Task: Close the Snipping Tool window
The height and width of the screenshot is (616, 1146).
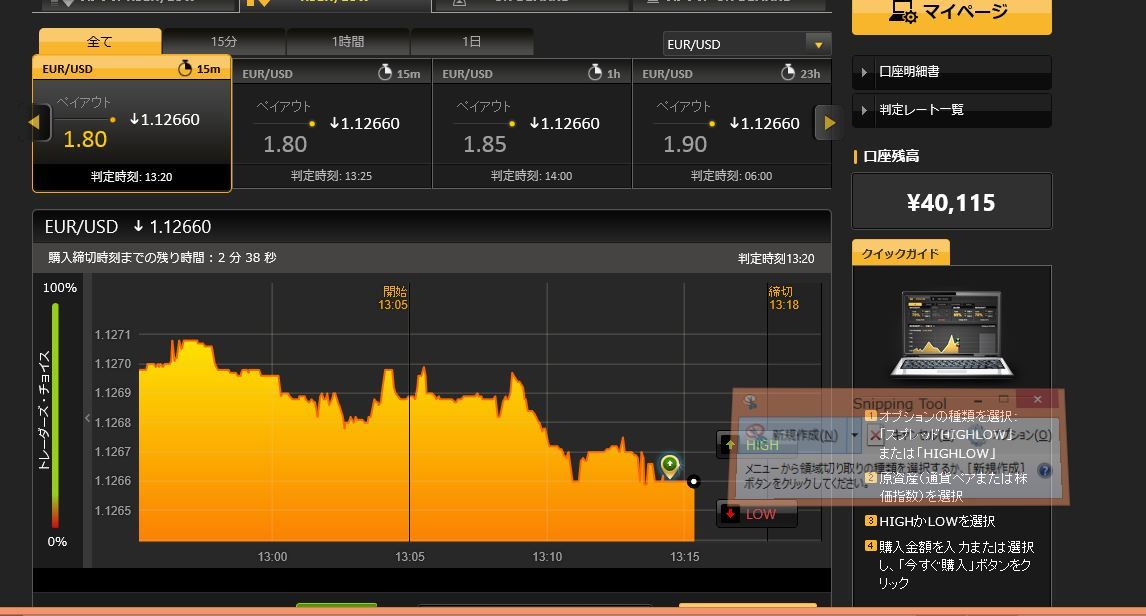Action: click(1037, 399)
